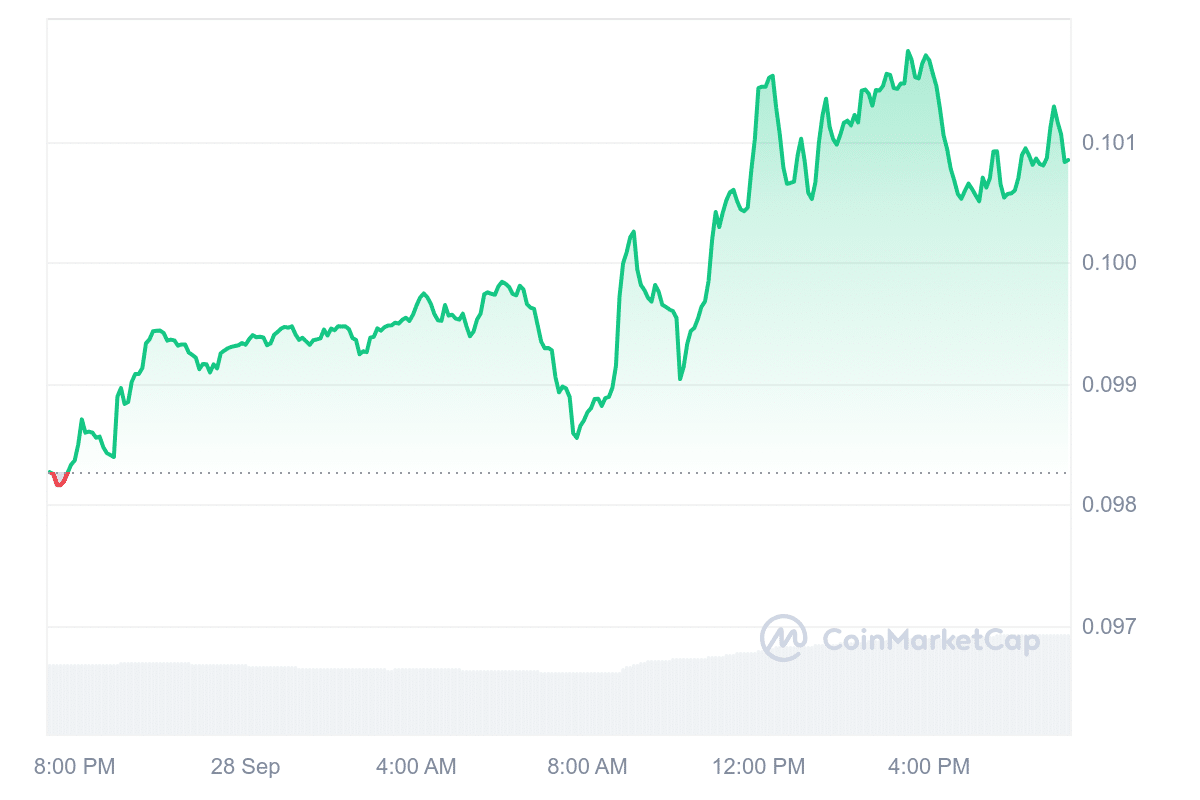Viewport: 1200px width, 800px height.
Task: Select the 8:00 AM time axis label
Action: click(587, 767)
